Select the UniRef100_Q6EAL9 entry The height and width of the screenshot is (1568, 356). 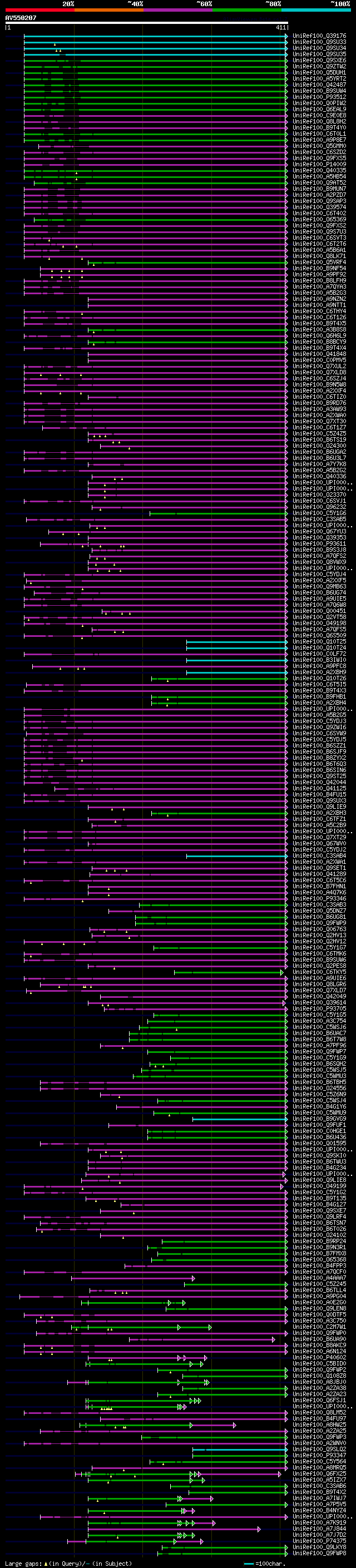(319, 110)
